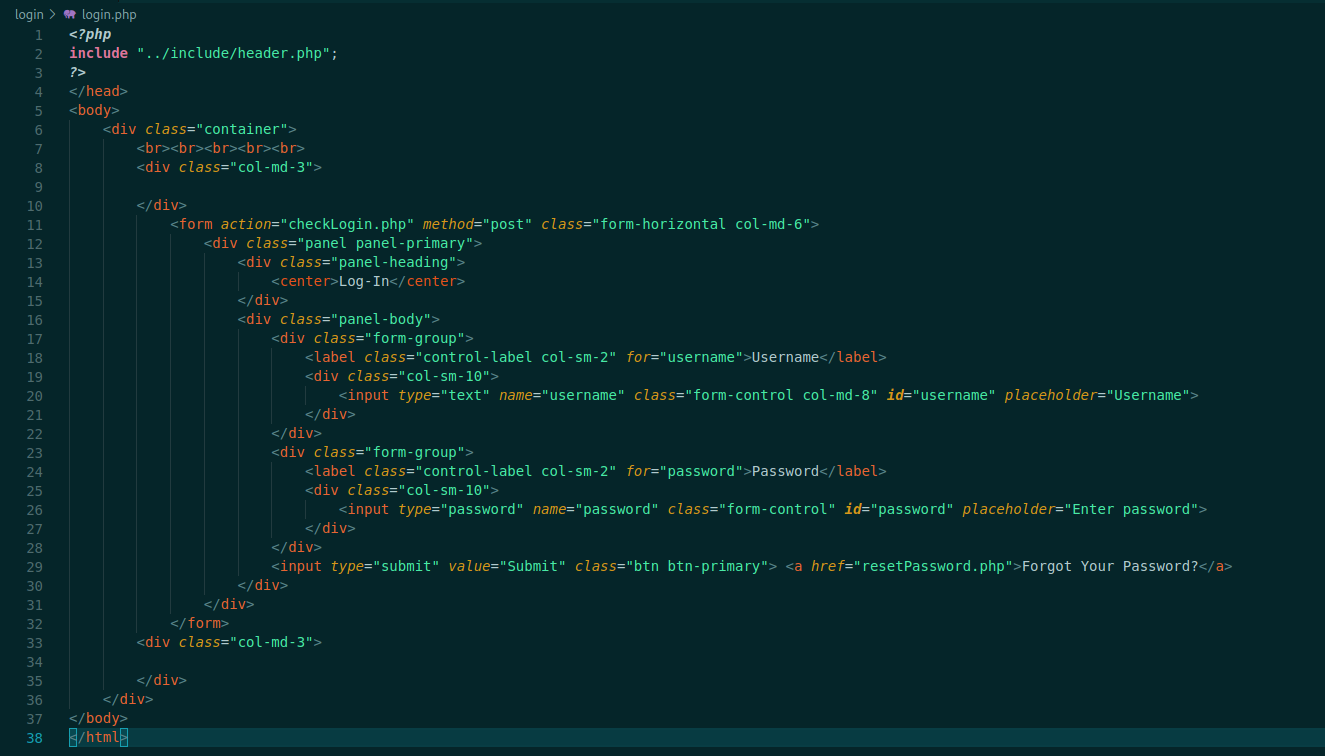Click the "Submit" value on line 29
Image resolution: width=1325 pixels, height=756 pixels.
tap(533, 566)
